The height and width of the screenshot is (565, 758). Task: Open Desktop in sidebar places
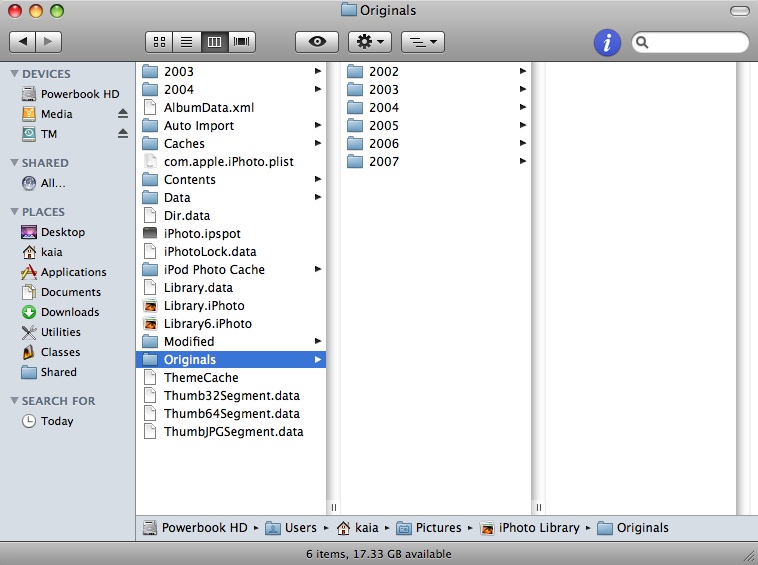[x=53, y=232]
